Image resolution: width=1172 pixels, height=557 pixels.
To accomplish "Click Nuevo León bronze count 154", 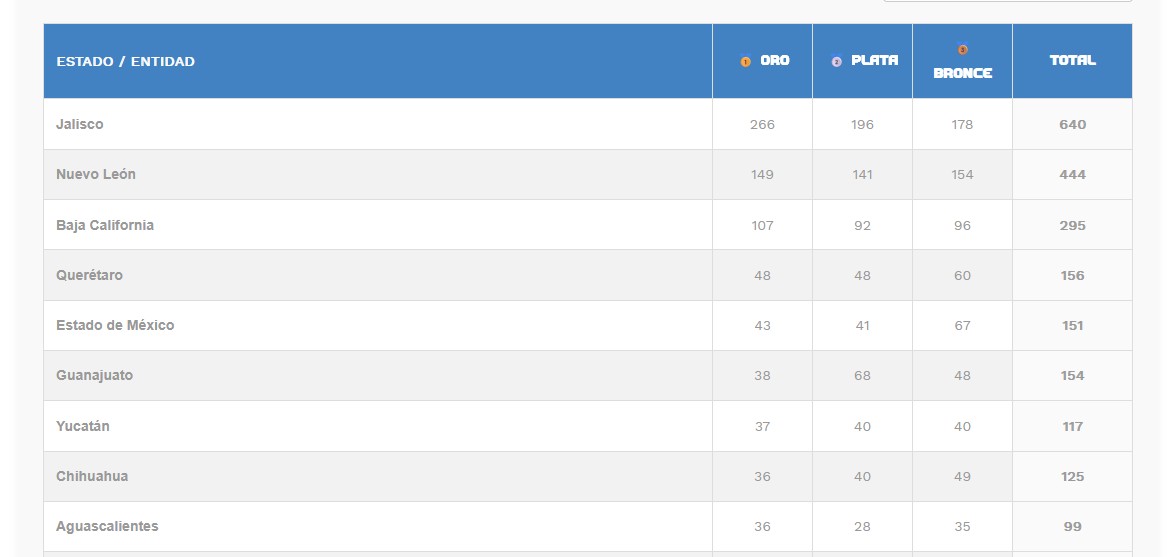I will pos(963,175).
